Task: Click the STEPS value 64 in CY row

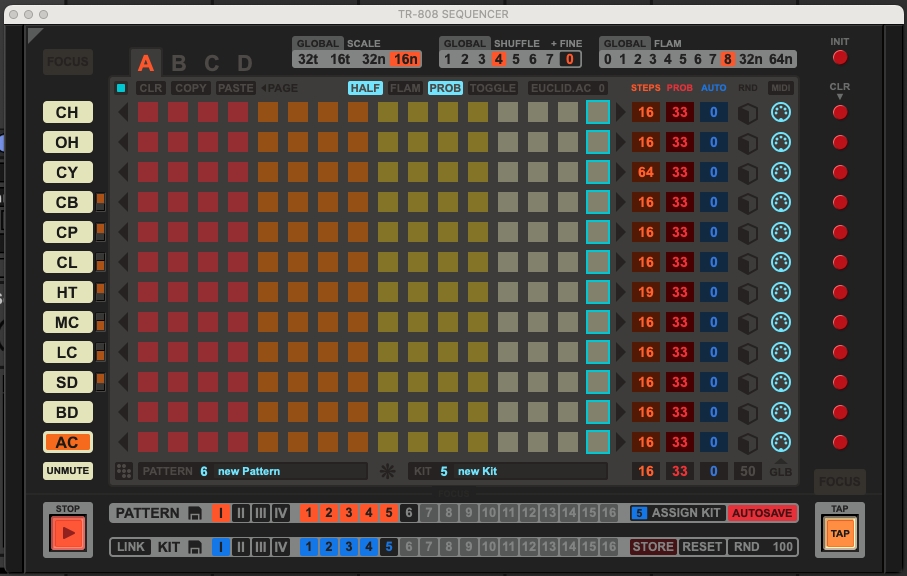Action: point(646,172)
